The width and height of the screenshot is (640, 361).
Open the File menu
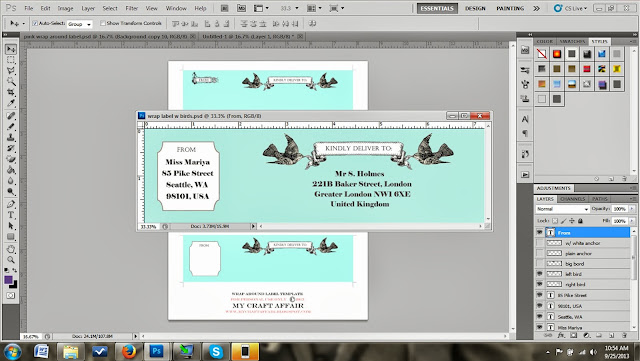[x=29, y=8]
